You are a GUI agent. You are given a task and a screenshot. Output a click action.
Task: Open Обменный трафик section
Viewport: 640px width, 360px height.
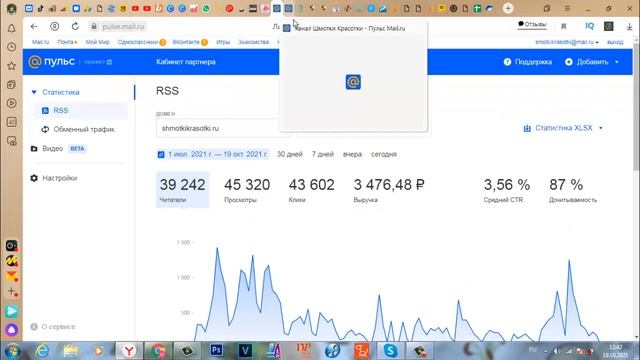pyautogui.click(x=78, y=129)
